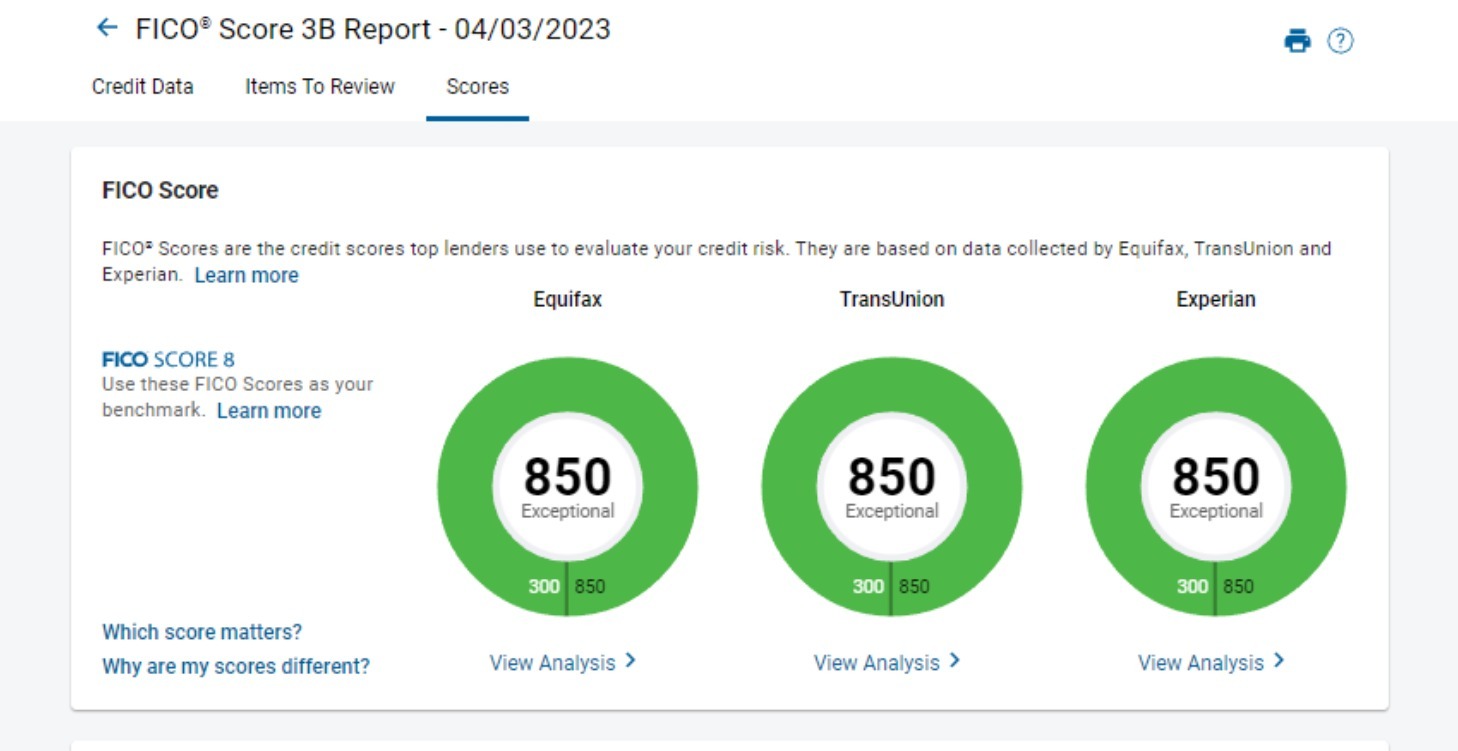Open Which score matters link

click(201, 632)
